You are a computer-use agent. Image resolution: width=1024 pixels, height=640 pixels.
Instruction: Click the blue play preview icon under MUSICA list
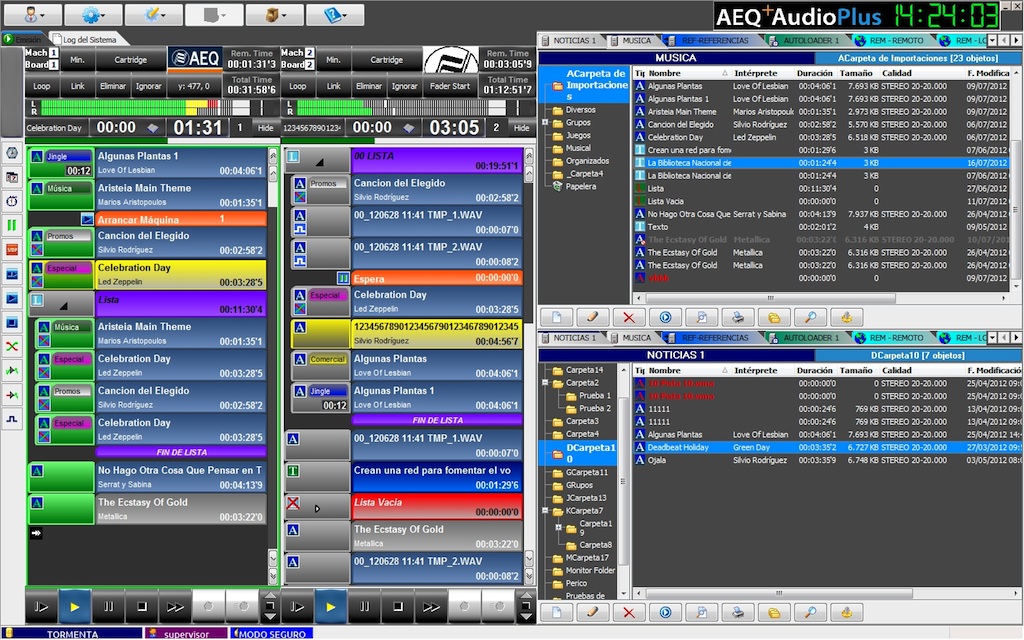tap(665, 317)
